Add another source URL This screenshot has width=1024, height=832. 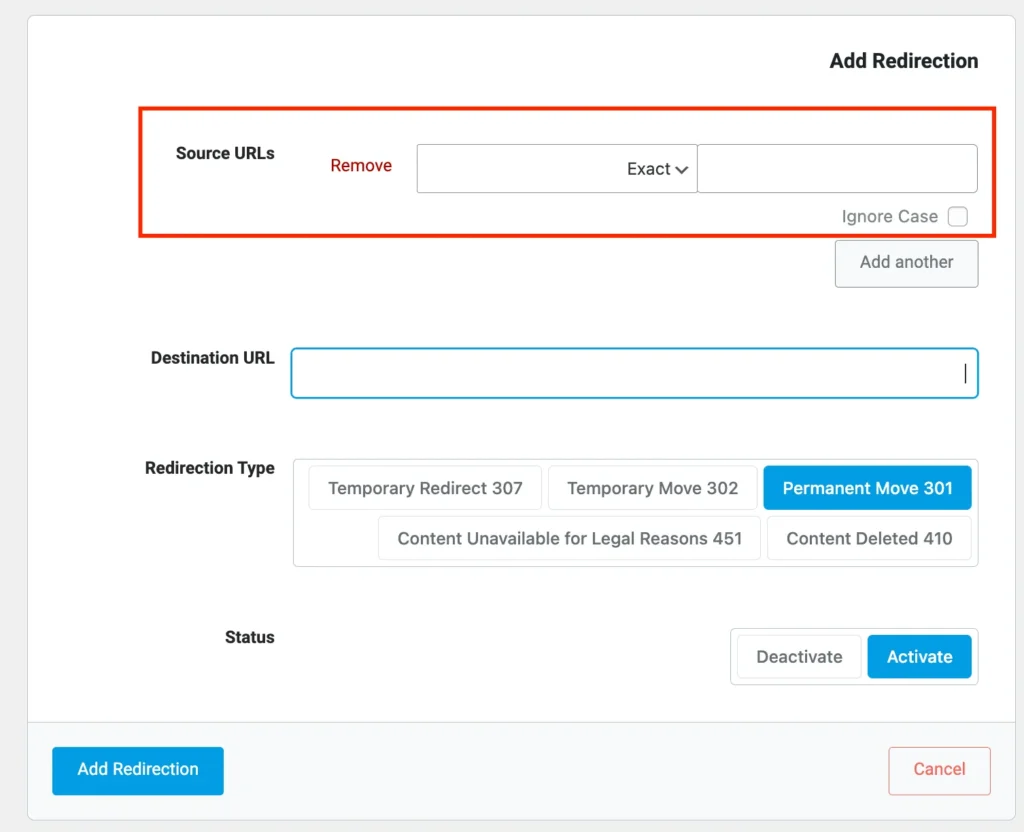click(x=906, y=263)
